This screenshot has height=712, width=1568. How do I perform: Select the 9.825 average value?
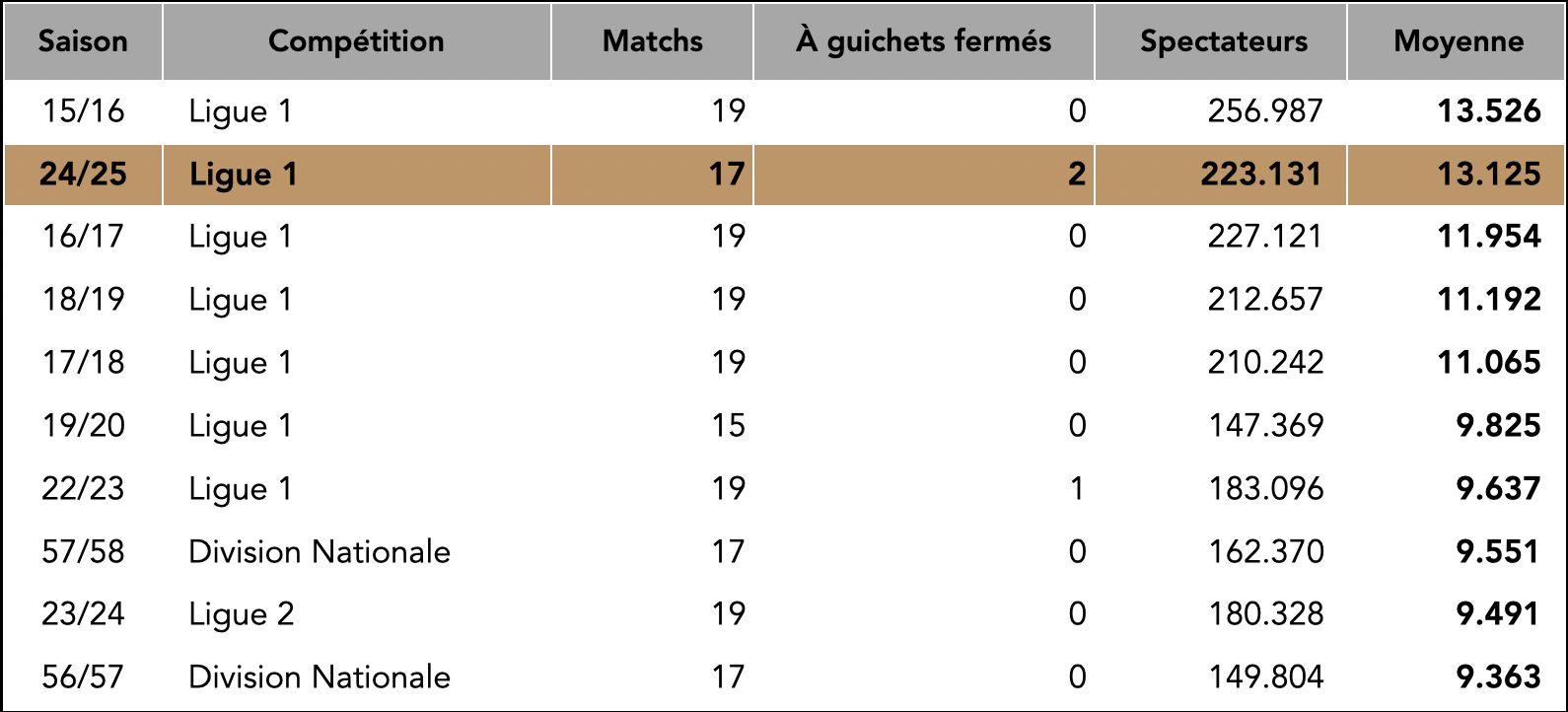click(x=1498, y=426)
